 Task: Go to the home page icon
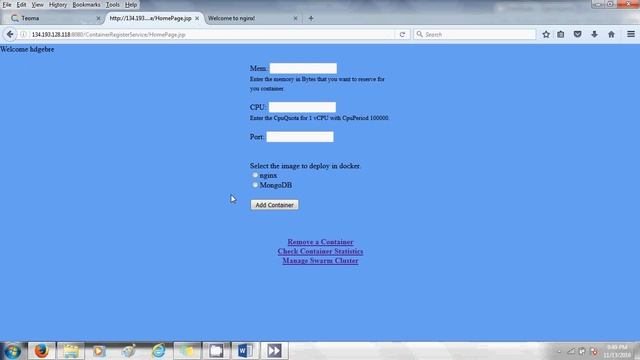tap(611, 34)
